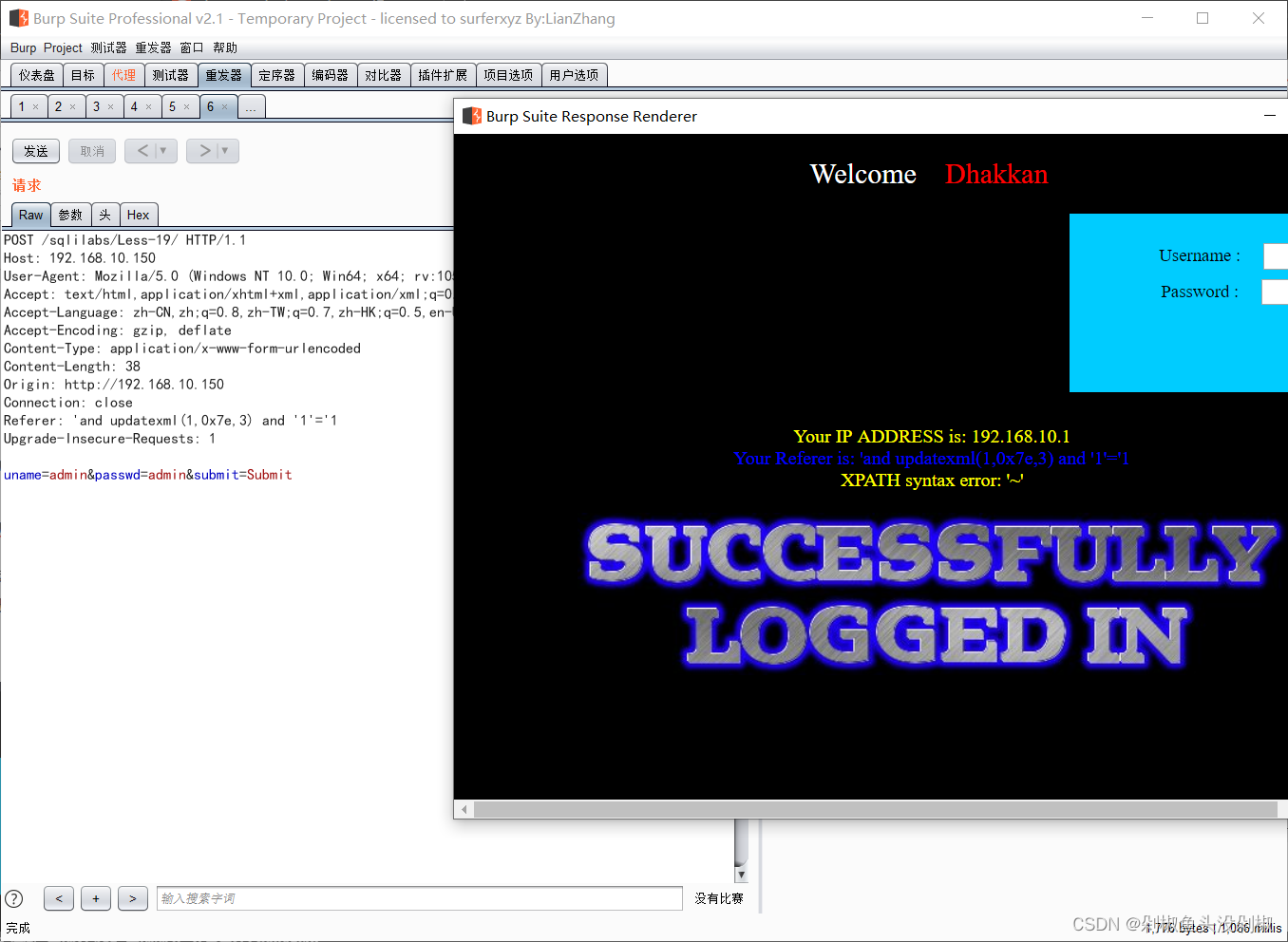This screenshot has width=1288, height=942.
Task: Maximize the Burp Suite main window
Action: pos(1203,18)
